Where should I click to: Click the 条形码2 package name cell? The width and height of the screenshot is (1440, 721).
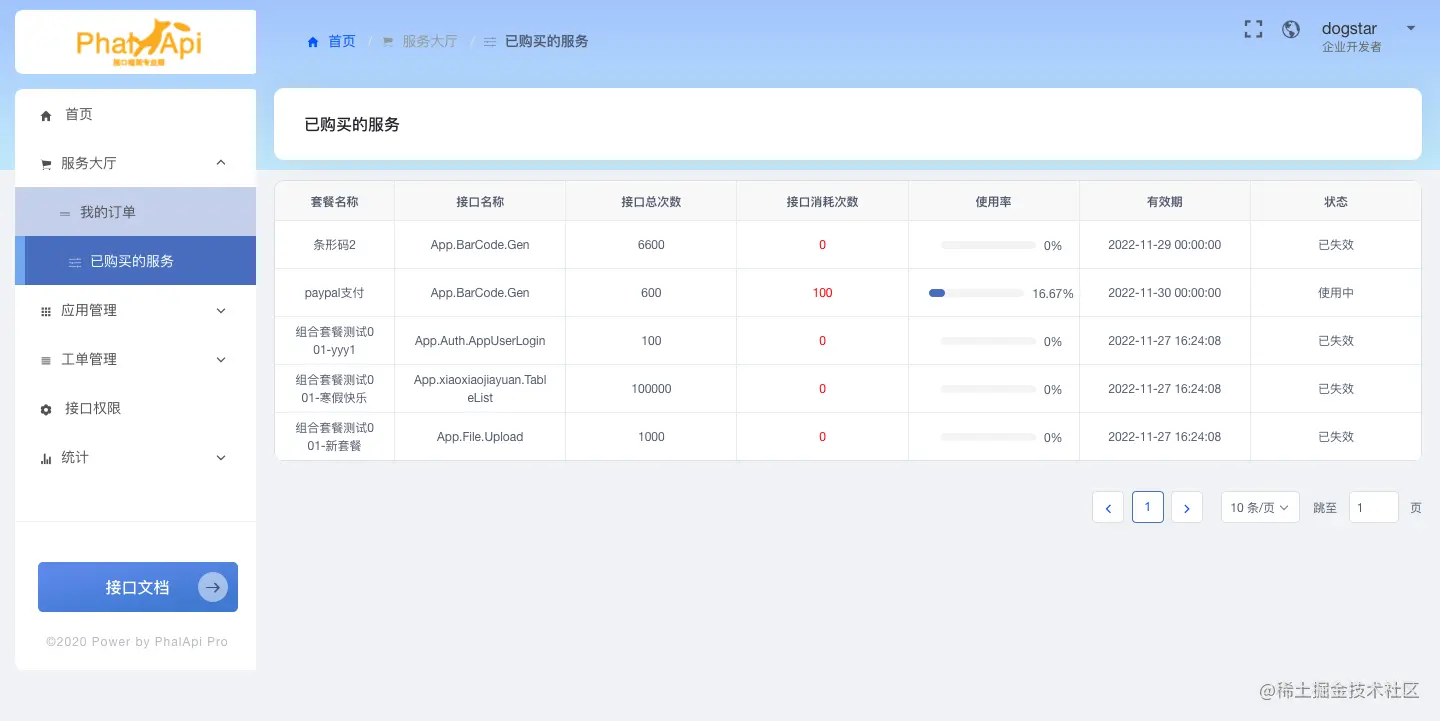pos(334,245)
